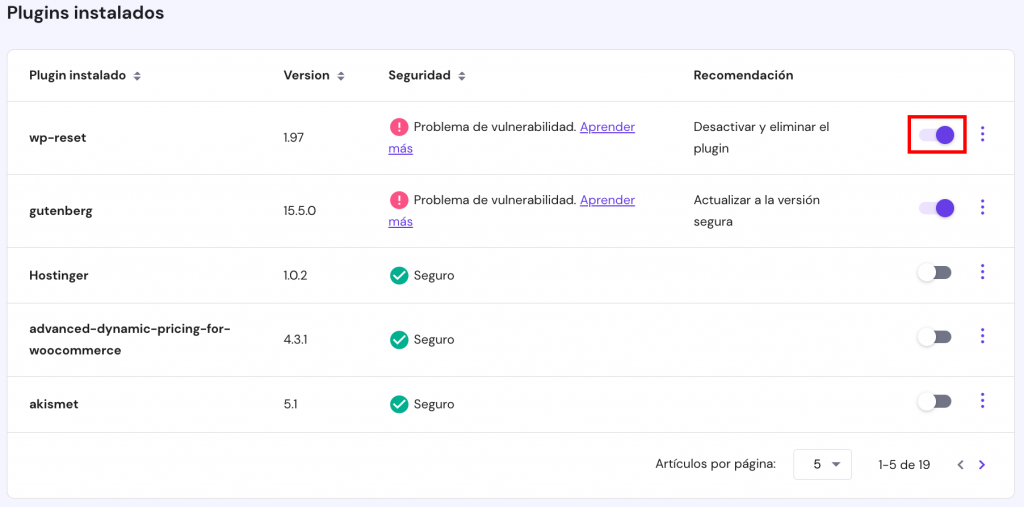
Task: Open three-dot menu for akismet plugin
Action: tap(983, 401)
